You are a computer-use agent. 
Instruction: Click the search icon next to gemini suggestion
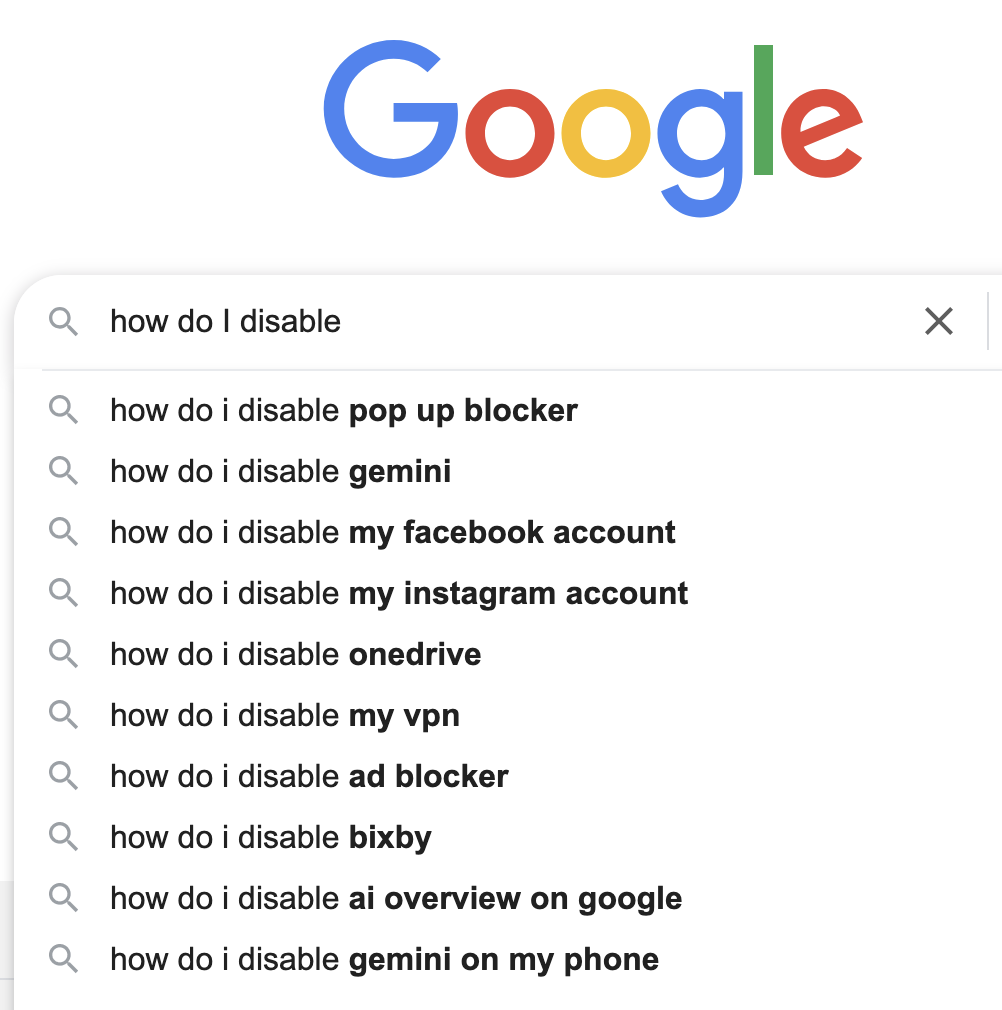(x=63, y=471)
